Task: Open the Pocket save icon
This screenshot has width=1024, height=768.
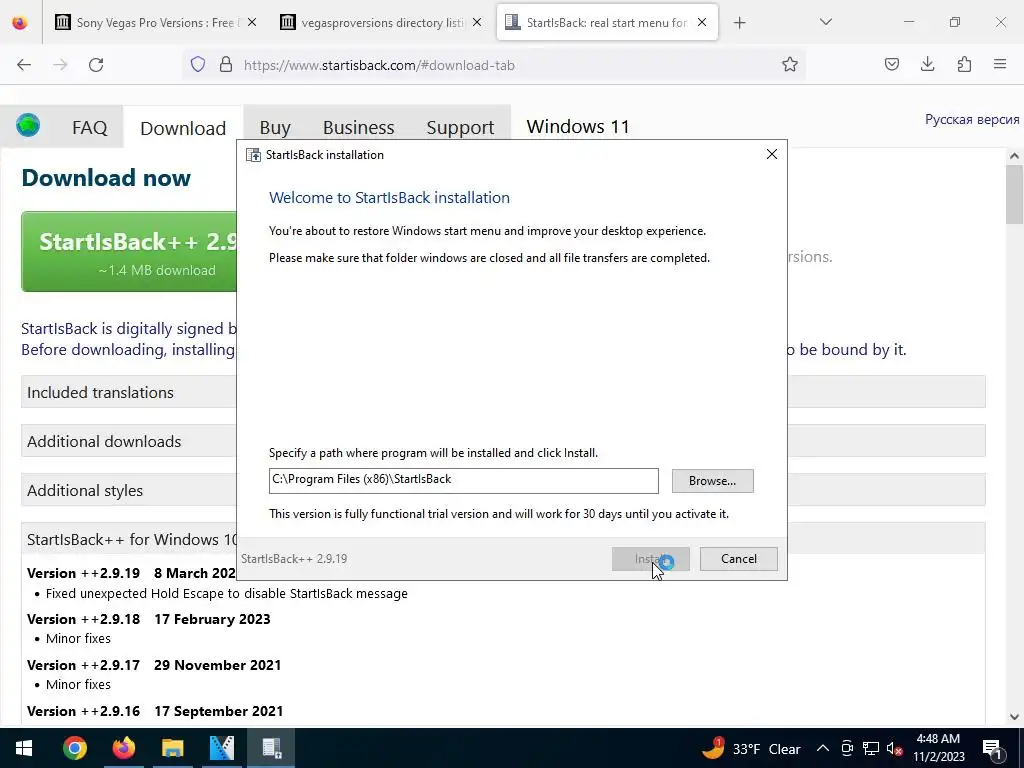Action: [891, 64]
